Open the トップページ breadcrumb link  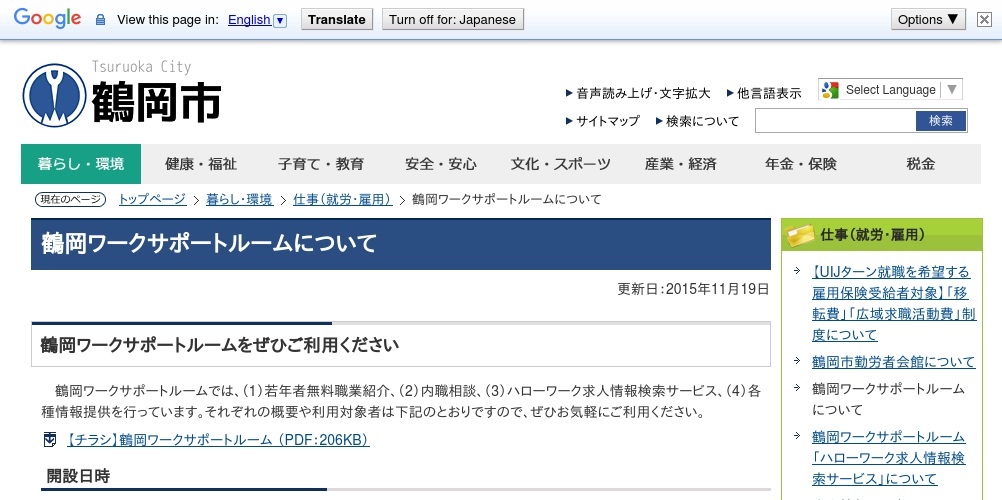(152, 199)
